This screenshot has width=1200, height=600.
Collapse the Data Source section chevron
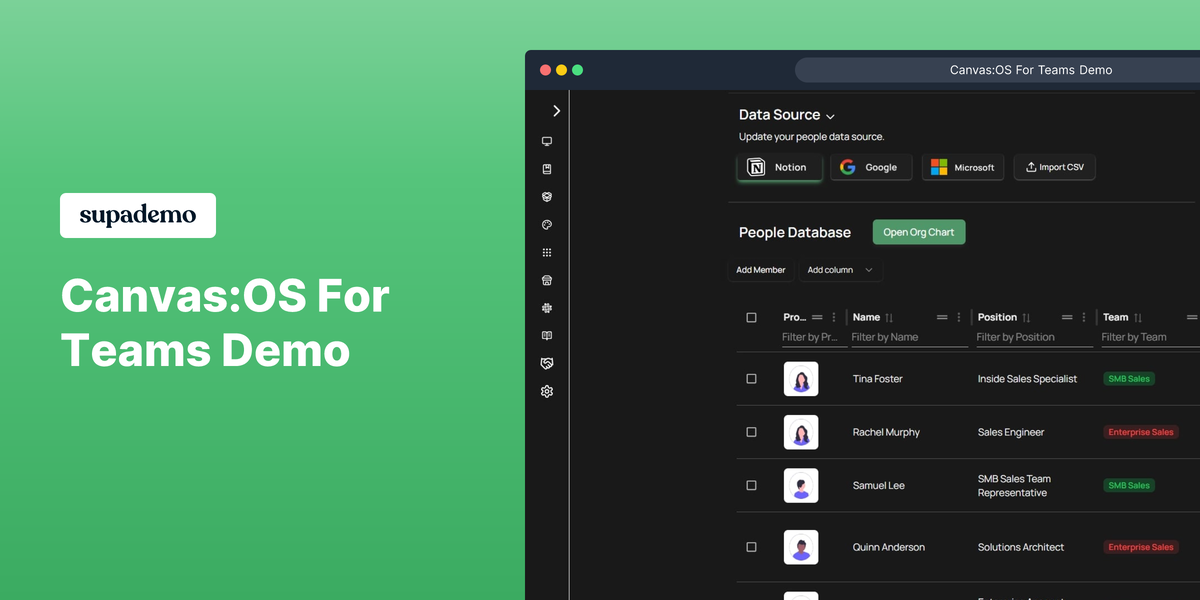[830, 116]
